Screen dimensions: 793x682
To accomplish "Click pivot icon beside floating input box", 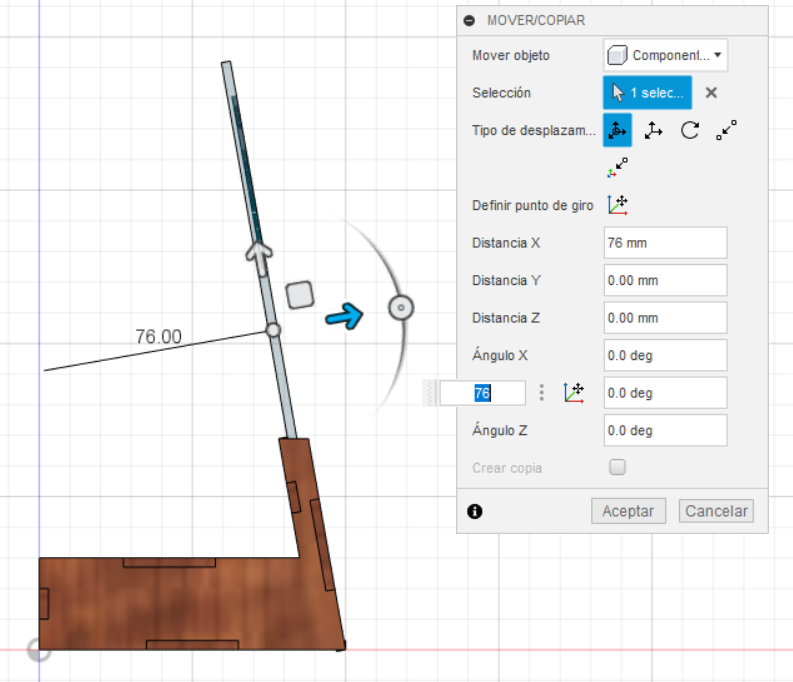I will (x=574, y=393).
